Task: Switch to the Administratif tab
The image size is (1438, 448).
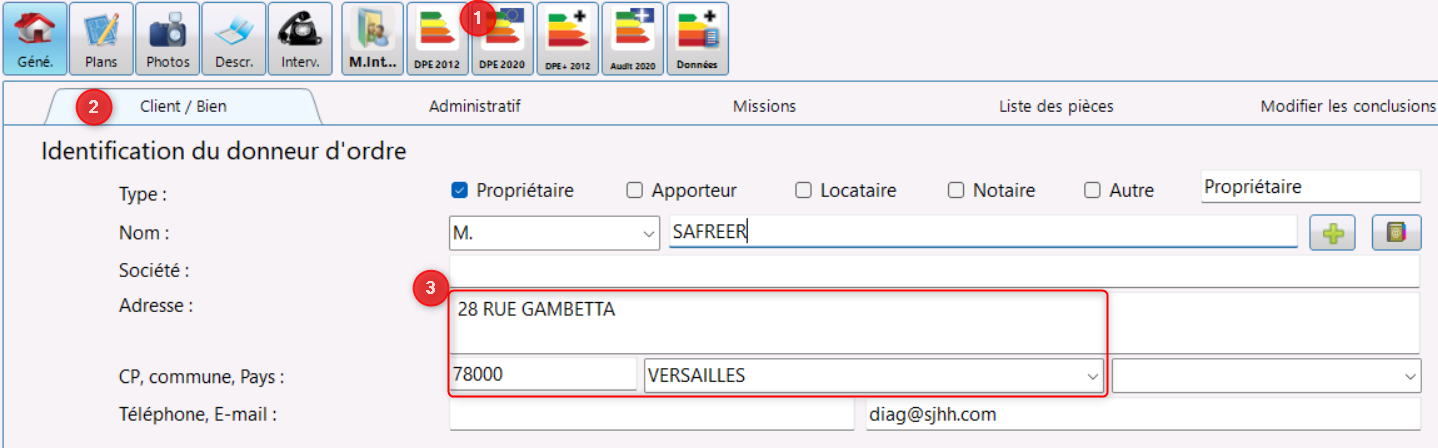Action: 475,106
